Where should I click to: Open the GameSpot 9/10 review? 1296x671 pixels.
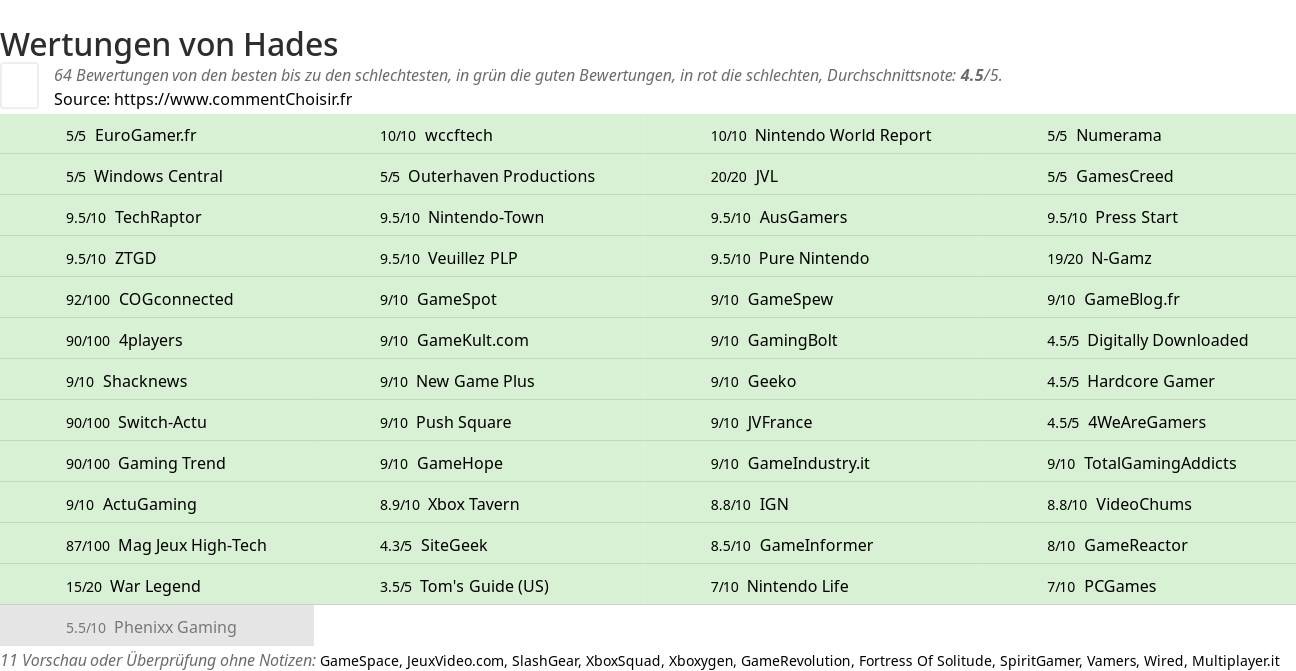pyautogui.click(x=438, y=299)
